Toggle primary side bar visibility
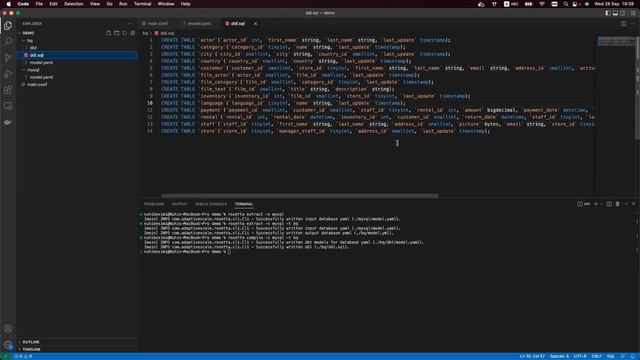Screen dimensions: 640x360 [608, 13]
